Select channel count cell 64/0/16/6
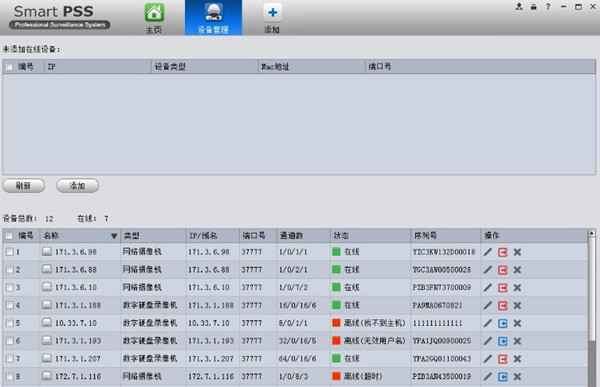 (297, 359)
